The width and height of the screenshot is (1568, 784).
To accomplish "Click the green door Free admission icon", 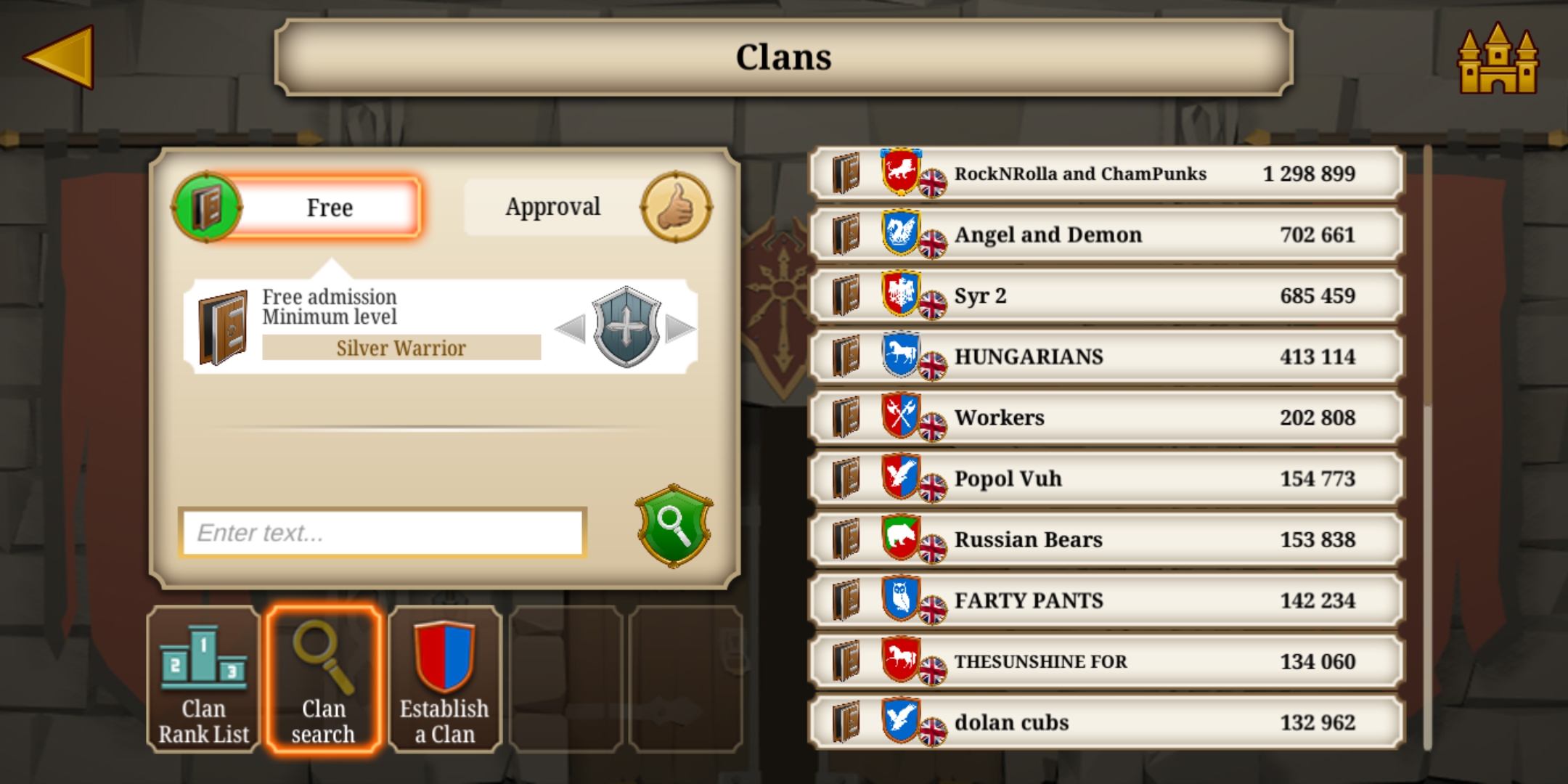I will pyautogui.click(x=207, y=207).
